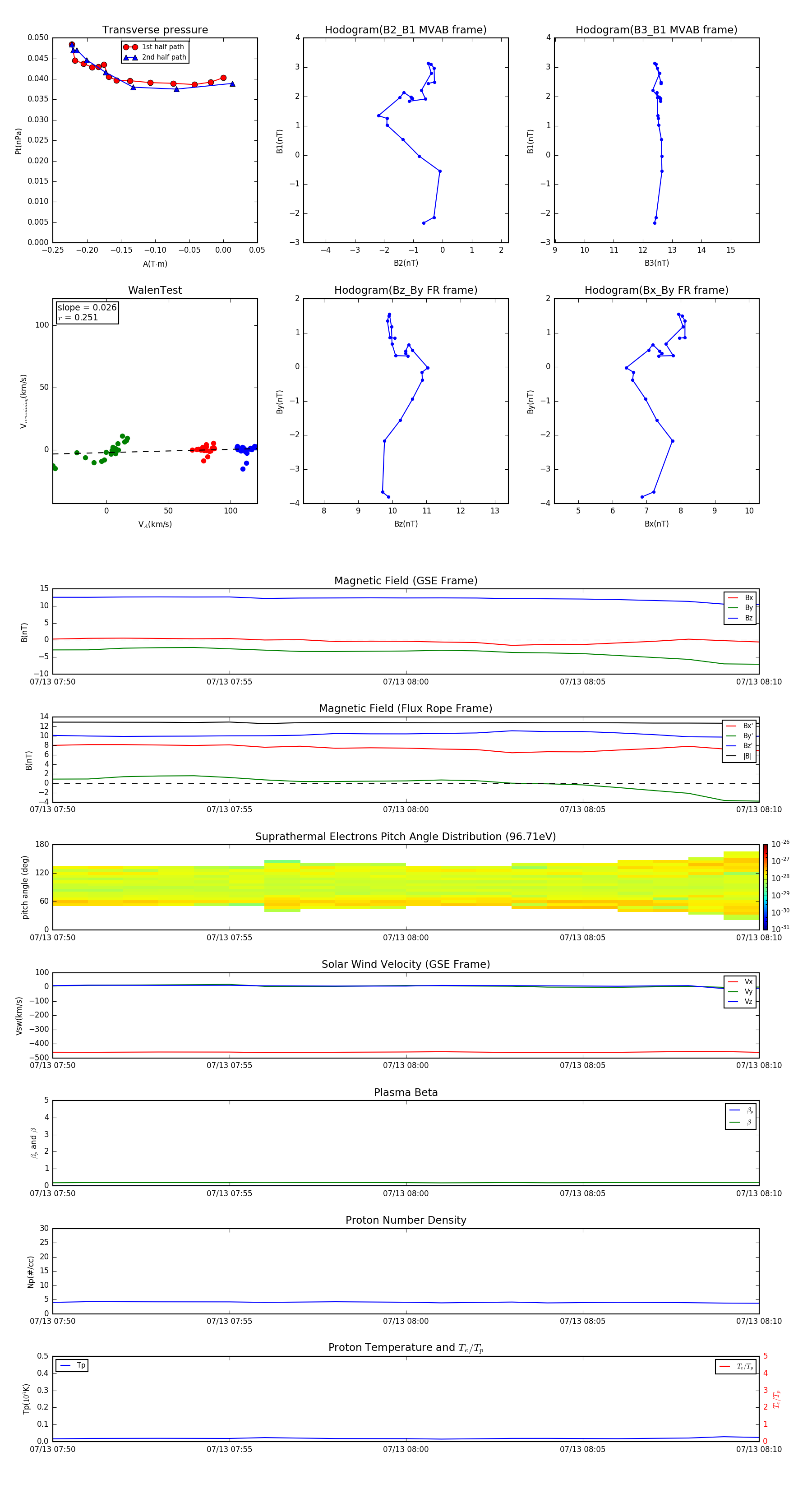Click the 'By' legend entry in GSE plot
Screen dimensions: 812x1489
(x=740, y=607)
